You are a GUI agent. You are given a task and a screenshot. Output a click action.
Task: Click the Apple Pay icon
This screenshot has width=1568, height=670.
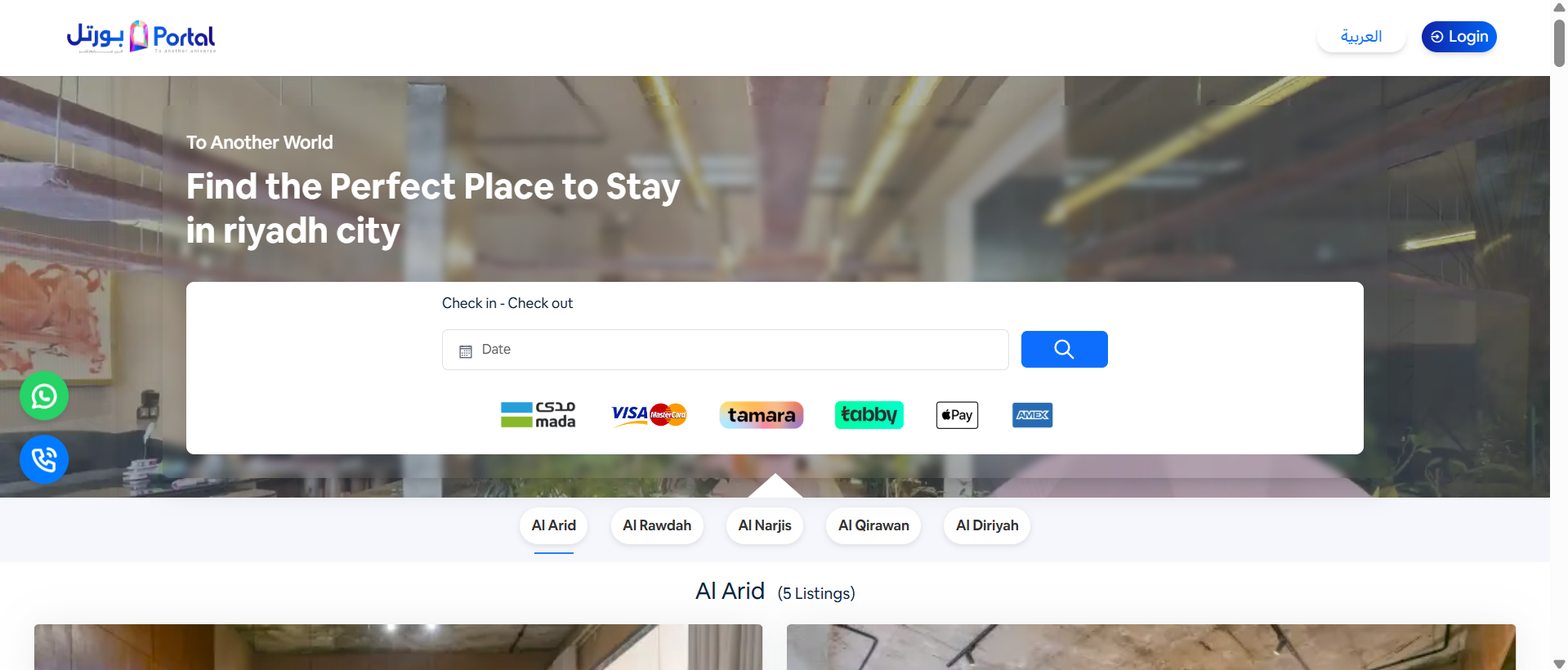pyautogui.click(x=957, y=415)
